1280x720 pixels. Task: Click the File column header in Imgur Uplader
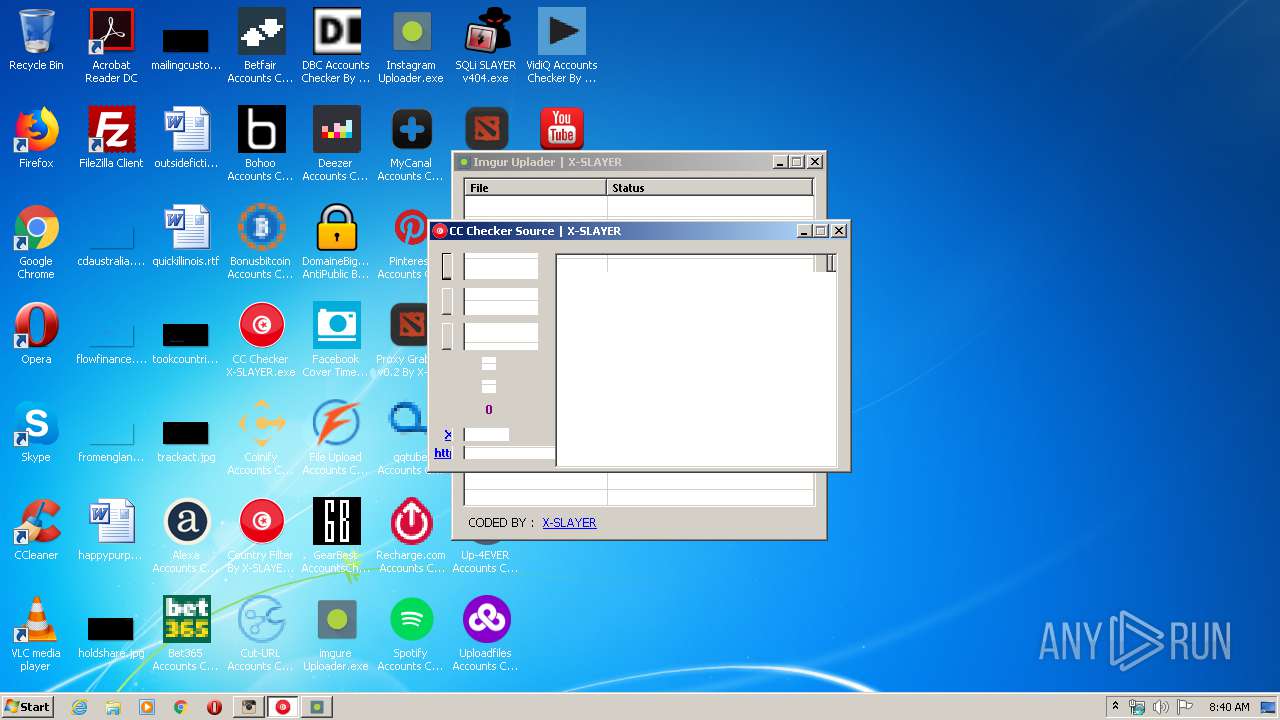(x=535, y=187)
